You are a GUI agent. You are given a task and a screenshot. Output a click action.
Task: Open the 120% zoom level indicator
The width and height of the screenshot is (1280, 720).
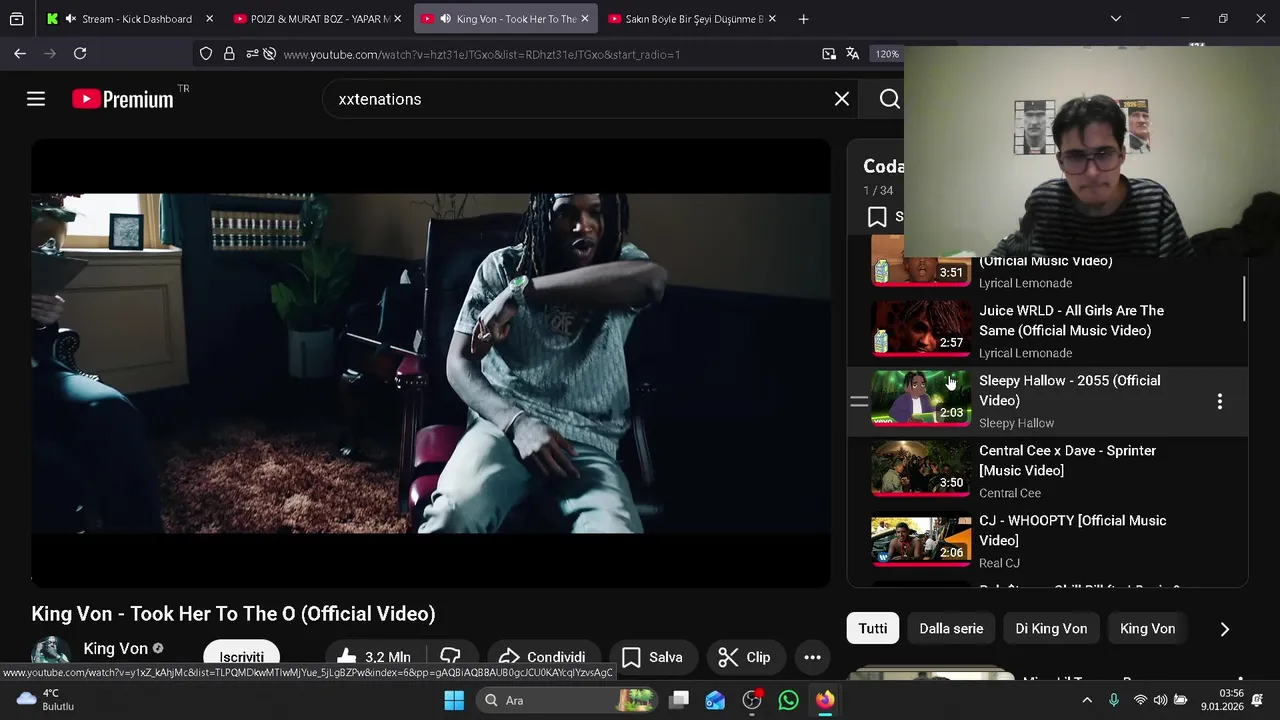(x=887, y=54)
